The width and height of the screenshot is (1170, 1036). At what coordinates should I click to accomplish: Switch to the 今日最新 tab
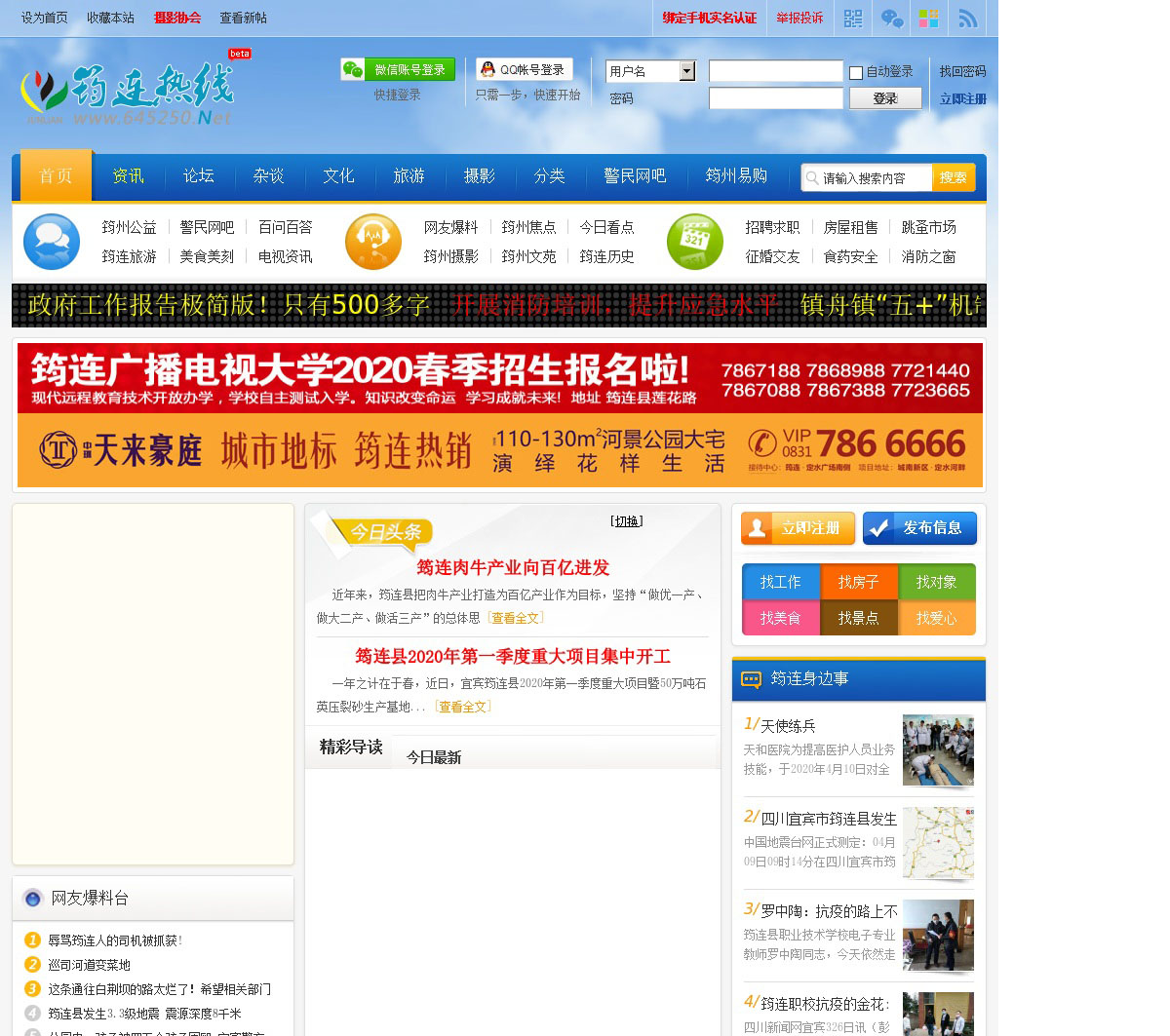[x=433, y=757]
